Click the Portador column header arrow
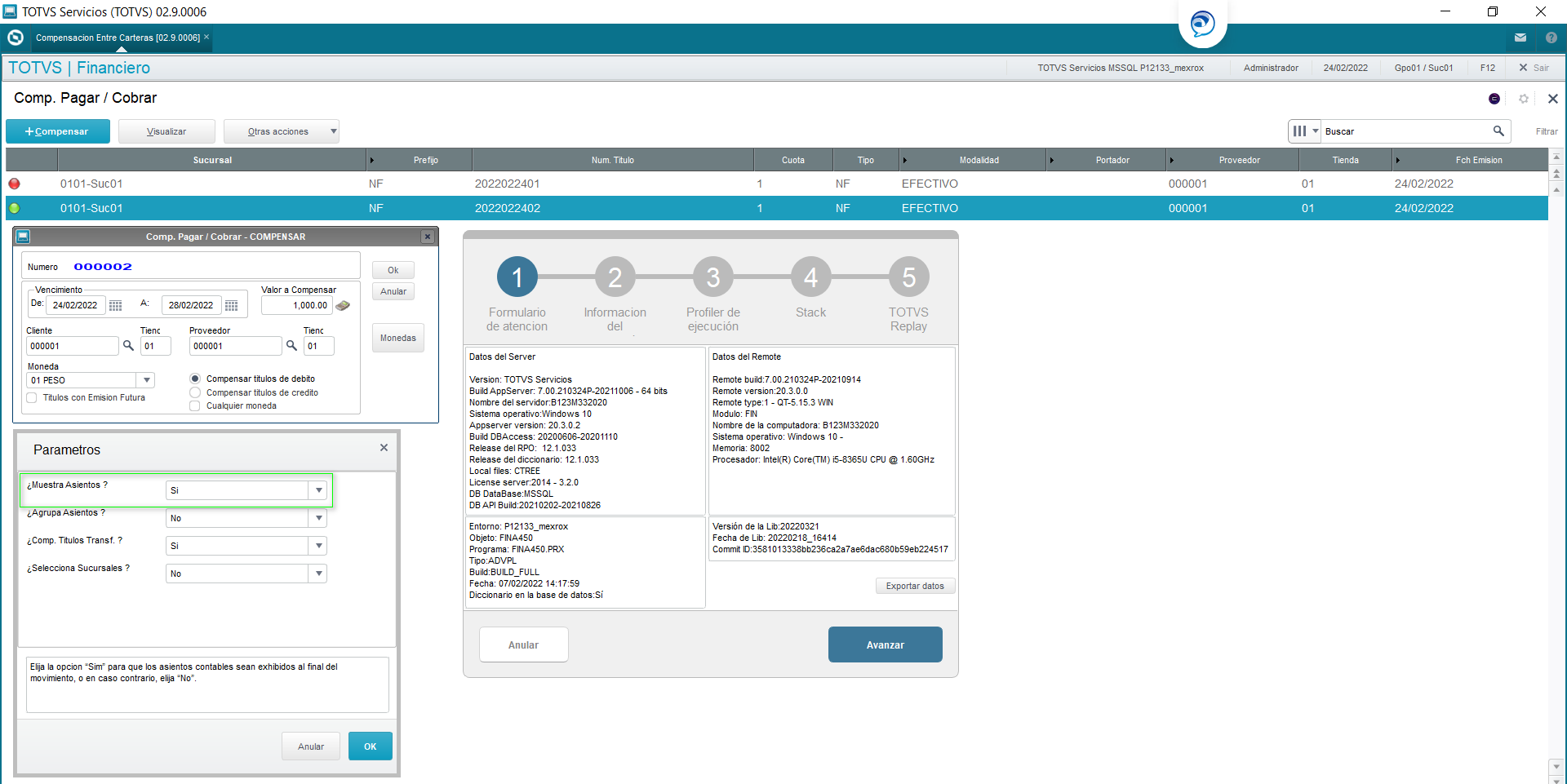The image size is (1567, 784). [x=1051, y=160]
